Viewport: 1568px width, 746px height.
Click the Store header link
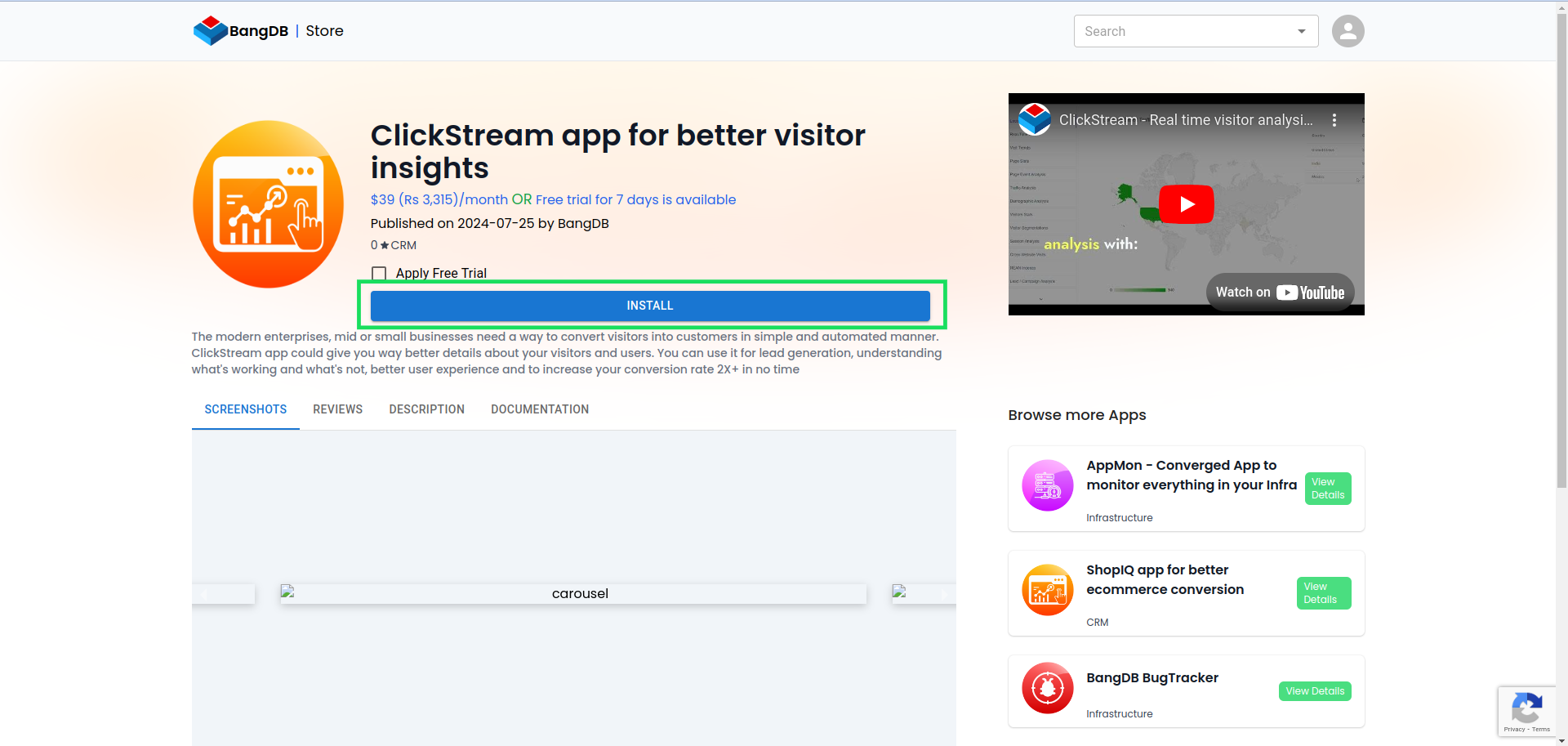tap(324, 31)
